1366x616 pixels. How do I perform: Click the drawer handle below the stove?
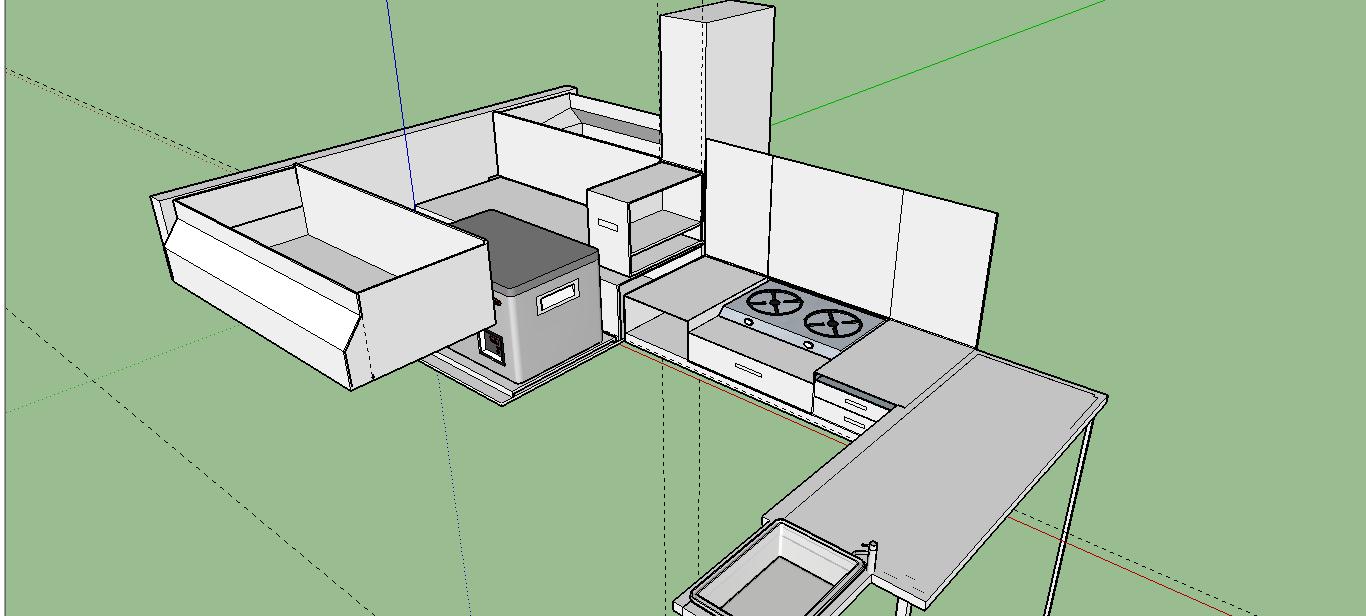click(x=749, y=370)
